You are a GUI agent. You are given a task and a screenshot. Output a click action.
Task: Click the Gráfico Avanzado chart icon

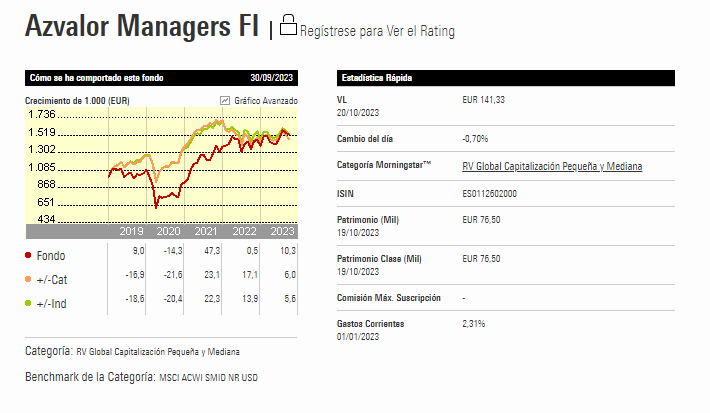coord(224,101)
